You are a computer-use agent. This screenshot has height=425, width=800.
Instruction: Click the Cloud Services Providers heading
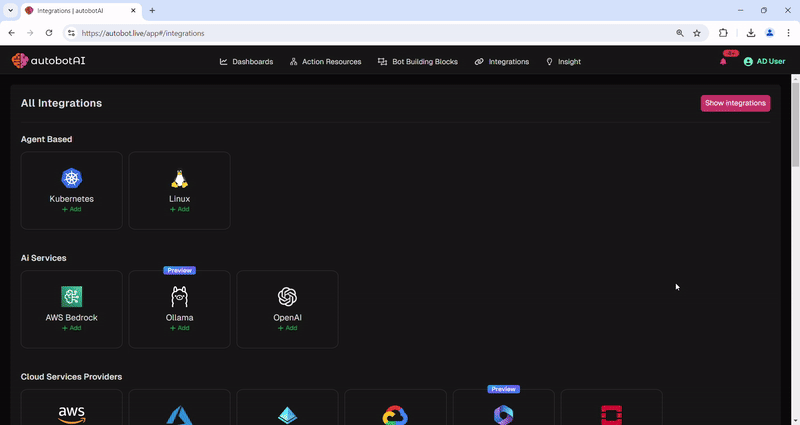point(71,377)
